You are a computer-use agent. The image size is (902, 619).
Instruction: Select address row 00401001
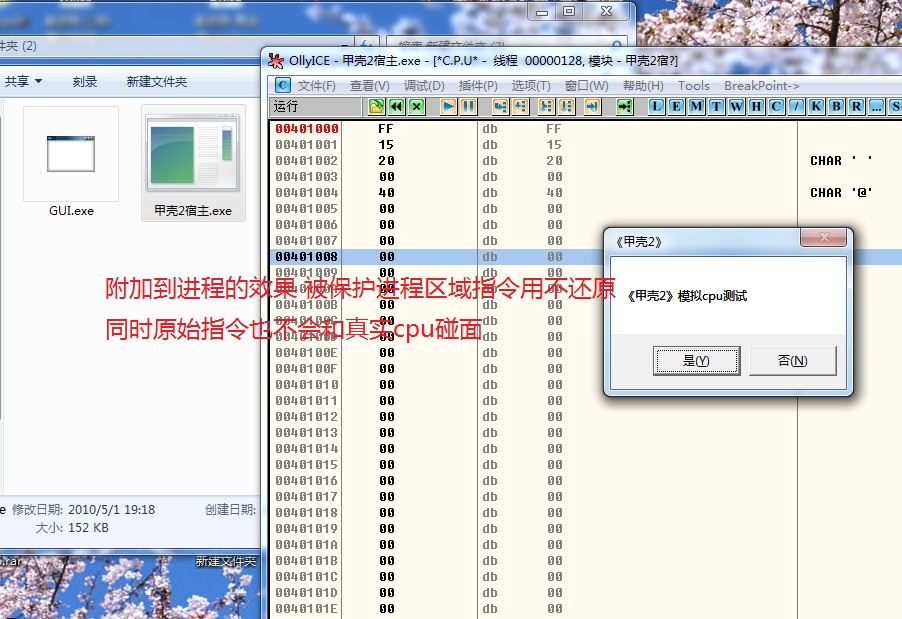pos(307,144)
